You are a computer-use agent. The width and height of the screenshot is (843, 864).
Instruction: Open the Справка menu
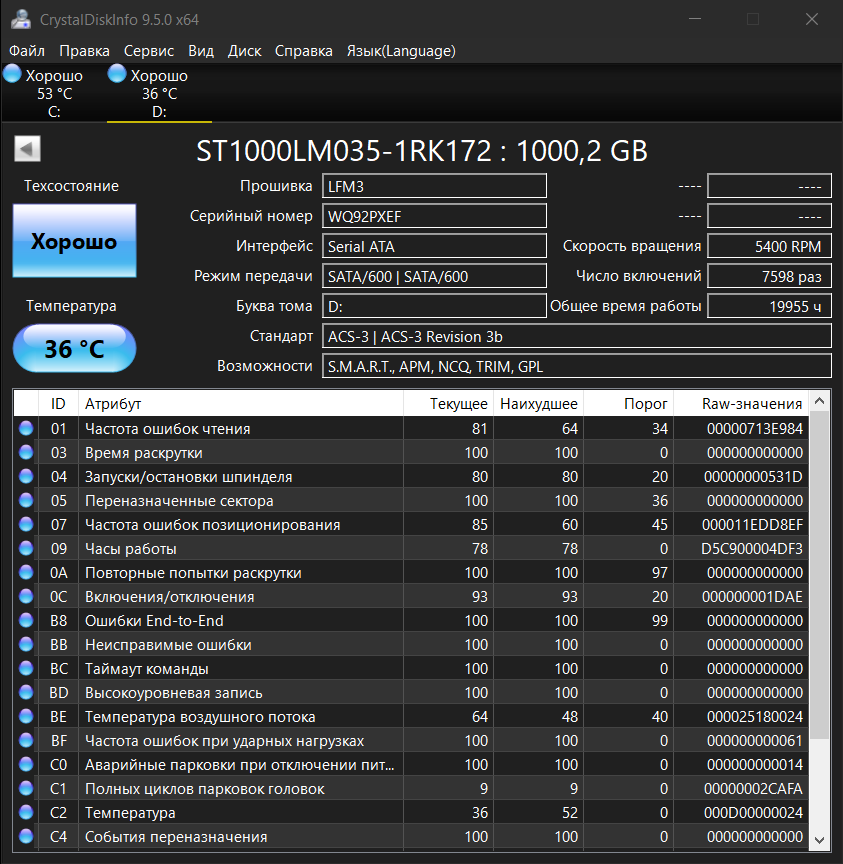pos(304,51)
